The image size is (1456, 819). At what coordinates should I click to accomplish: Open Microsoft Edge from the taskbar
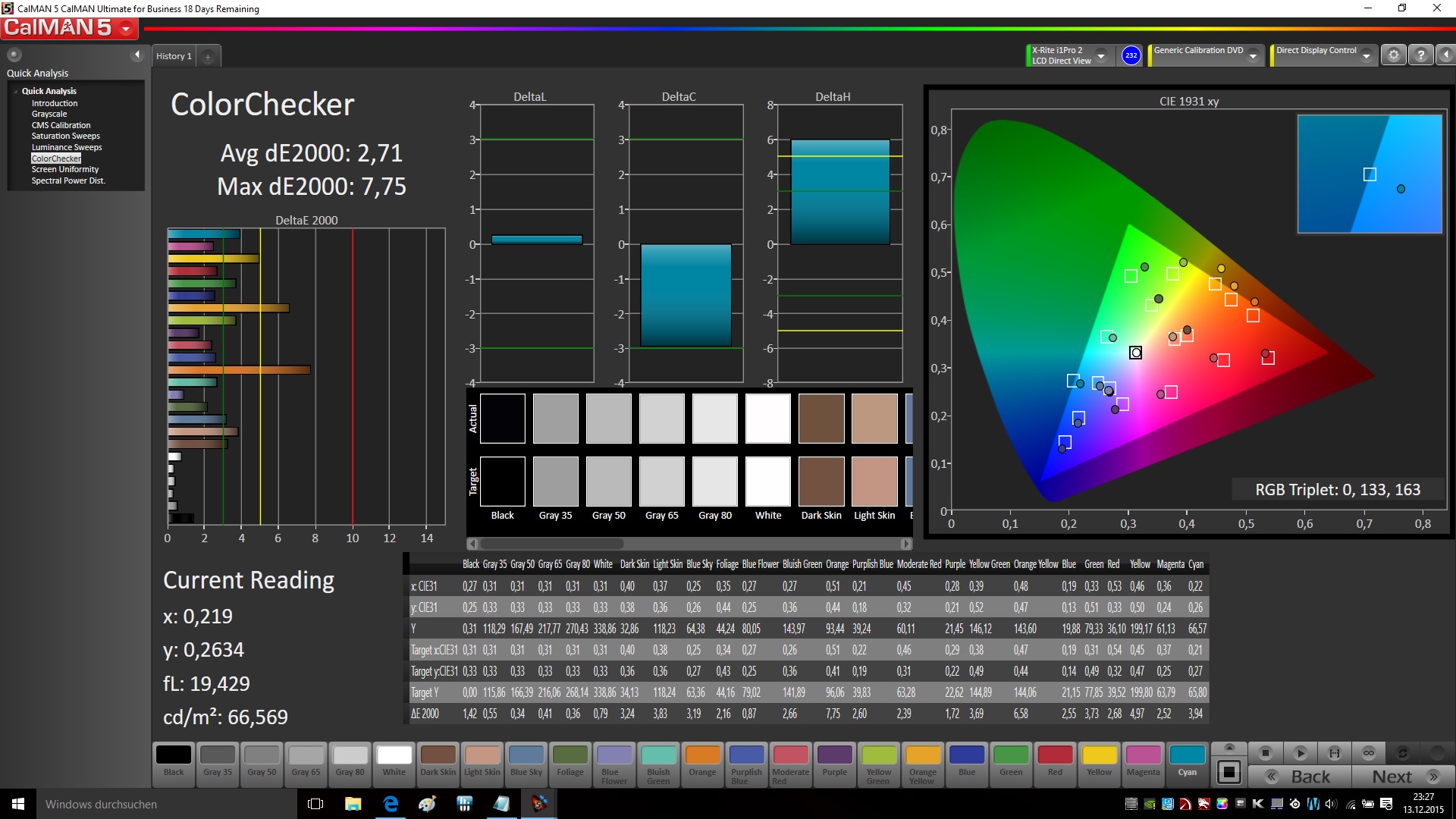pos(391,804)
